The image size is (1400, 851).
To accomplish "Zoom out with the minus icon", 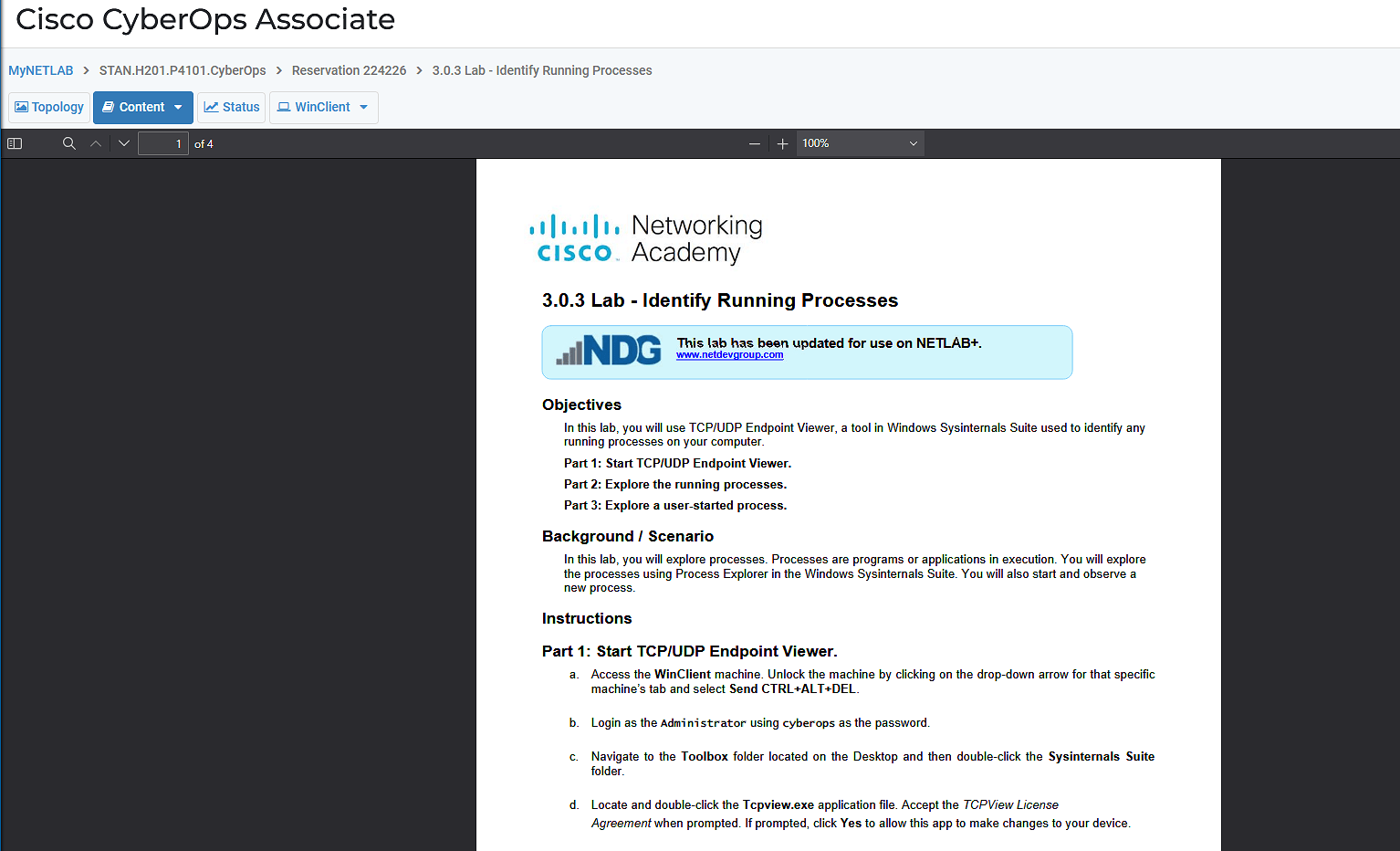I will 755,143.
